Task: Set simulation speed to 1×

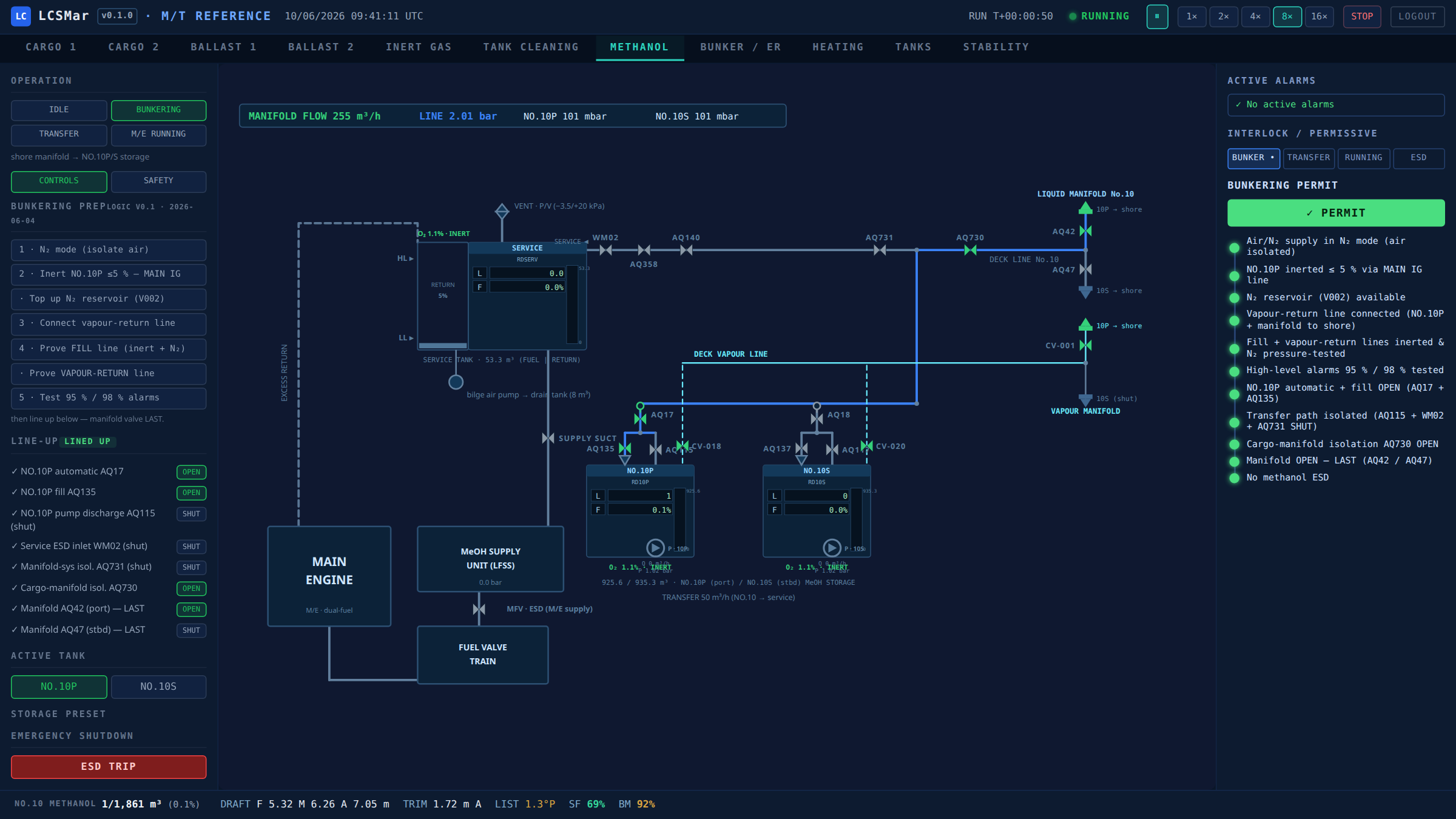Action: pyautogui.click(x=1192, y=16)
